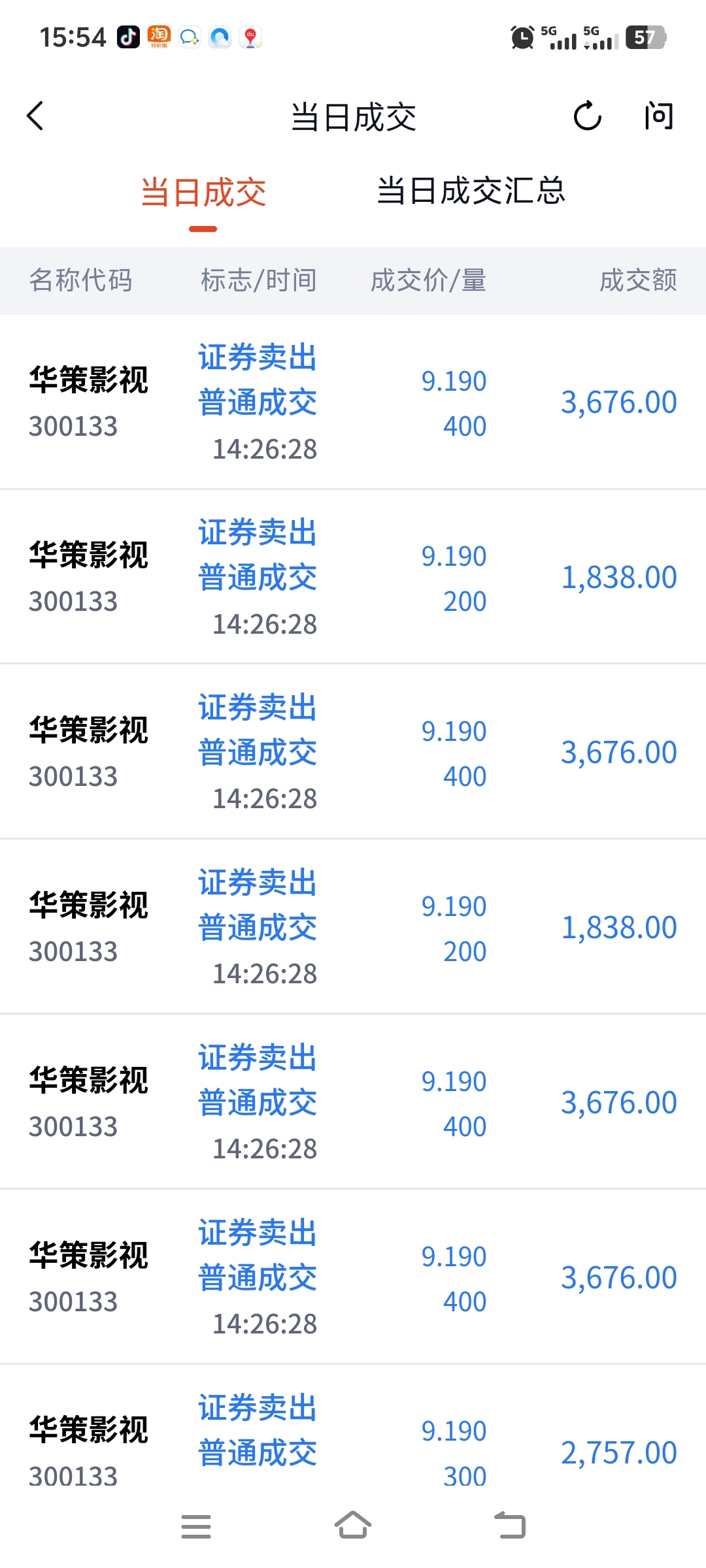Tap the Taobao notification icon in status bar
Viewport: 706px width, 1568px height.
point(159,37)
